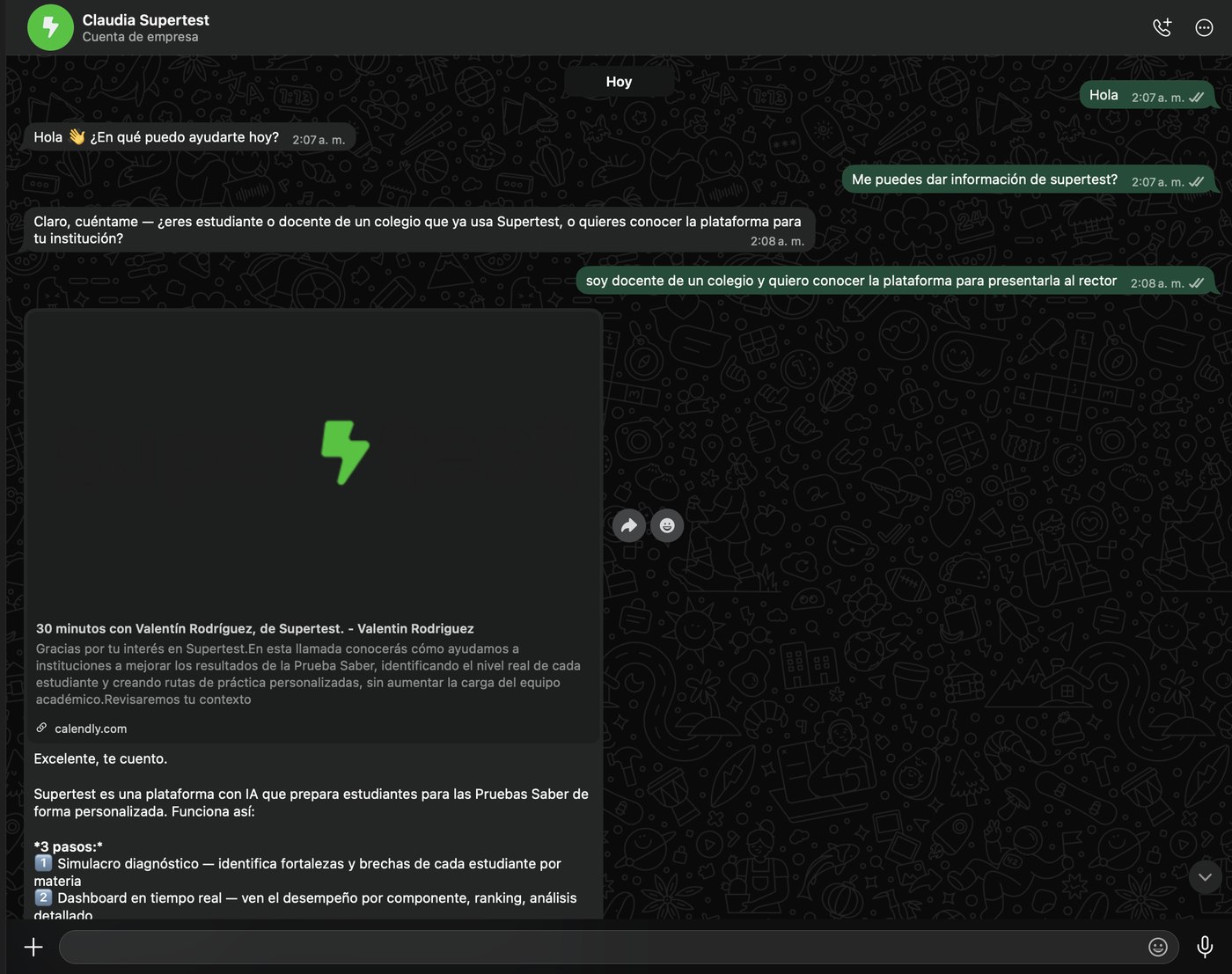Record a voice message with microphone

pos(1205,947)
